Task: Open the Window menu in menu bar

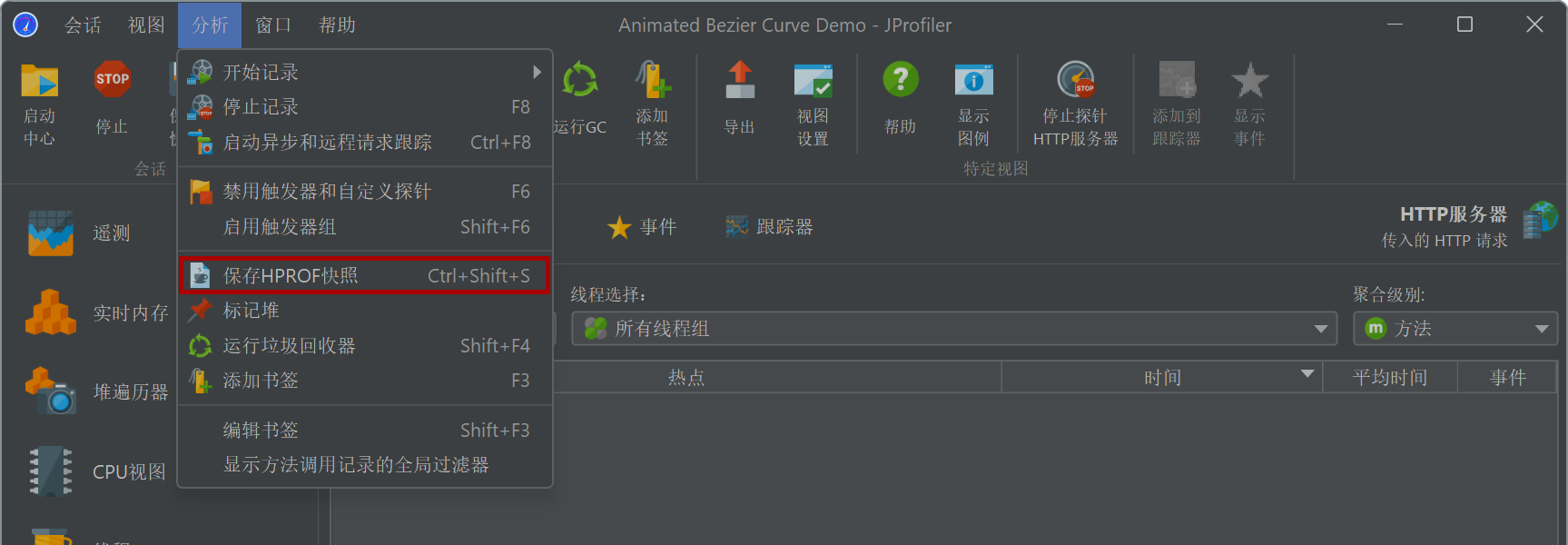Action: tap(273, 25)
